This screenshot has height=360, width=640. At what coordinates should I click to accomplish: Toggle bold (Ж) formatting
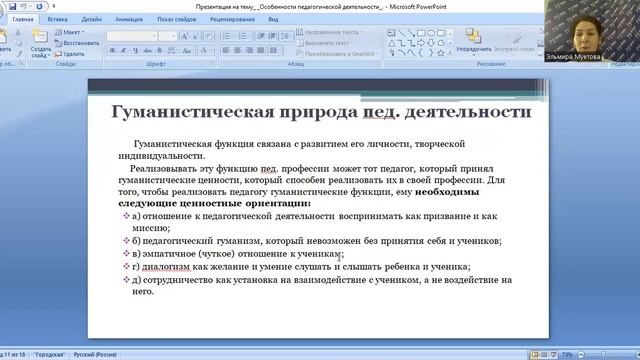tap(112, 51)
